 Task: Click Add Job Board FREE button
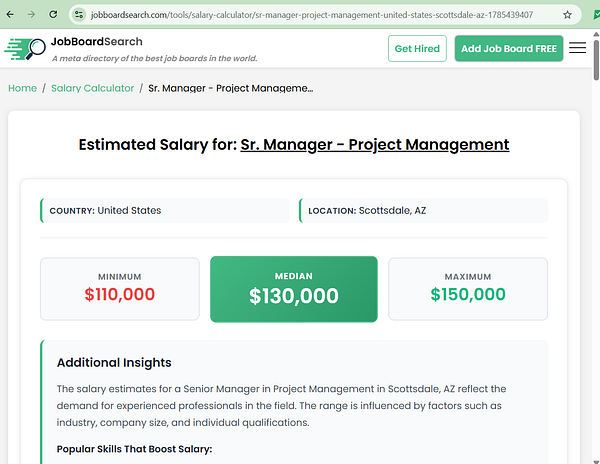tap(509, 49)
